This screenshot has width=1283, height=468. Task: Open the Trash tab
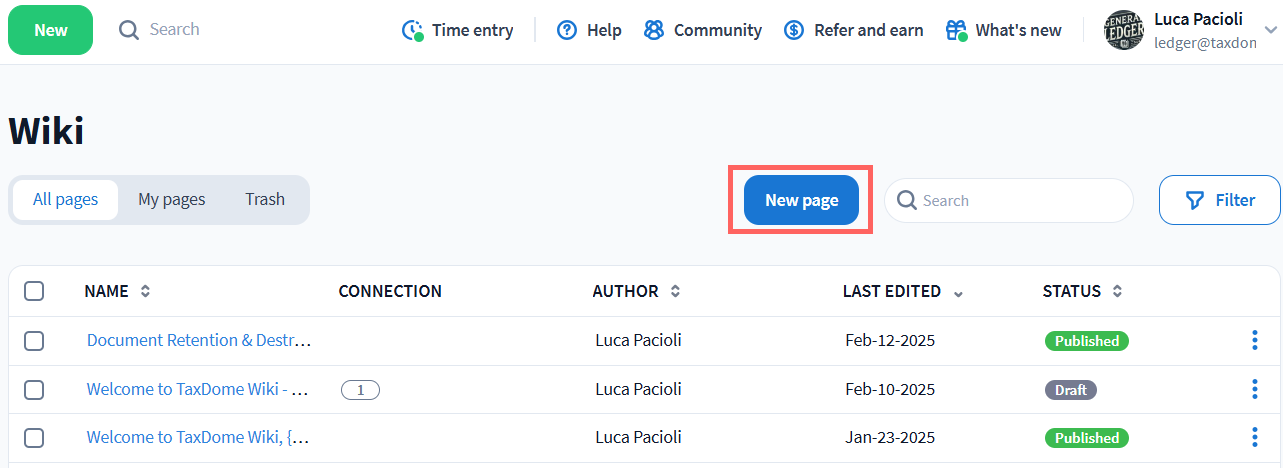click(265, 199)
